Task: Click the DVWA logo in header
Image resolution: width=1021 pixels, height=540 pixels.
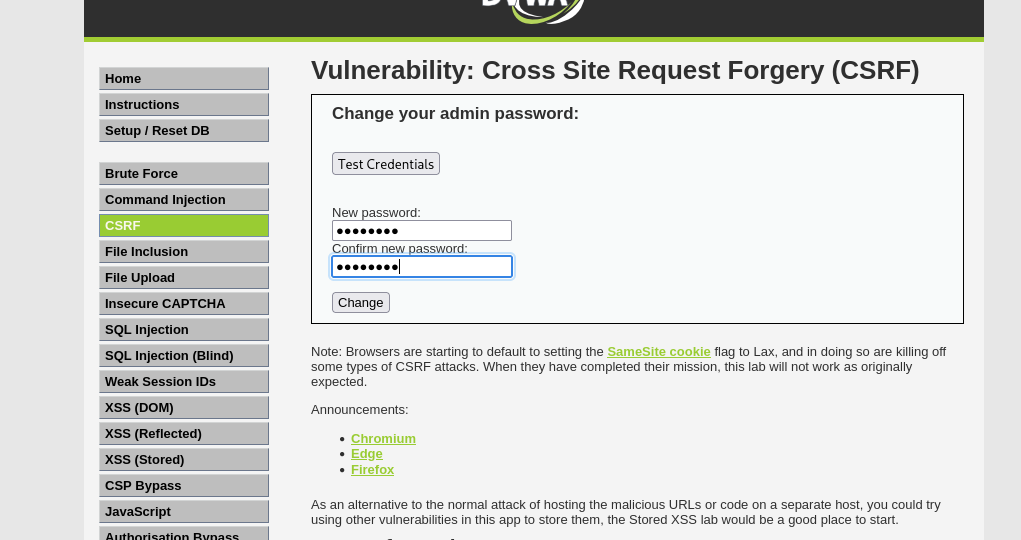Action: pos(533,8)
